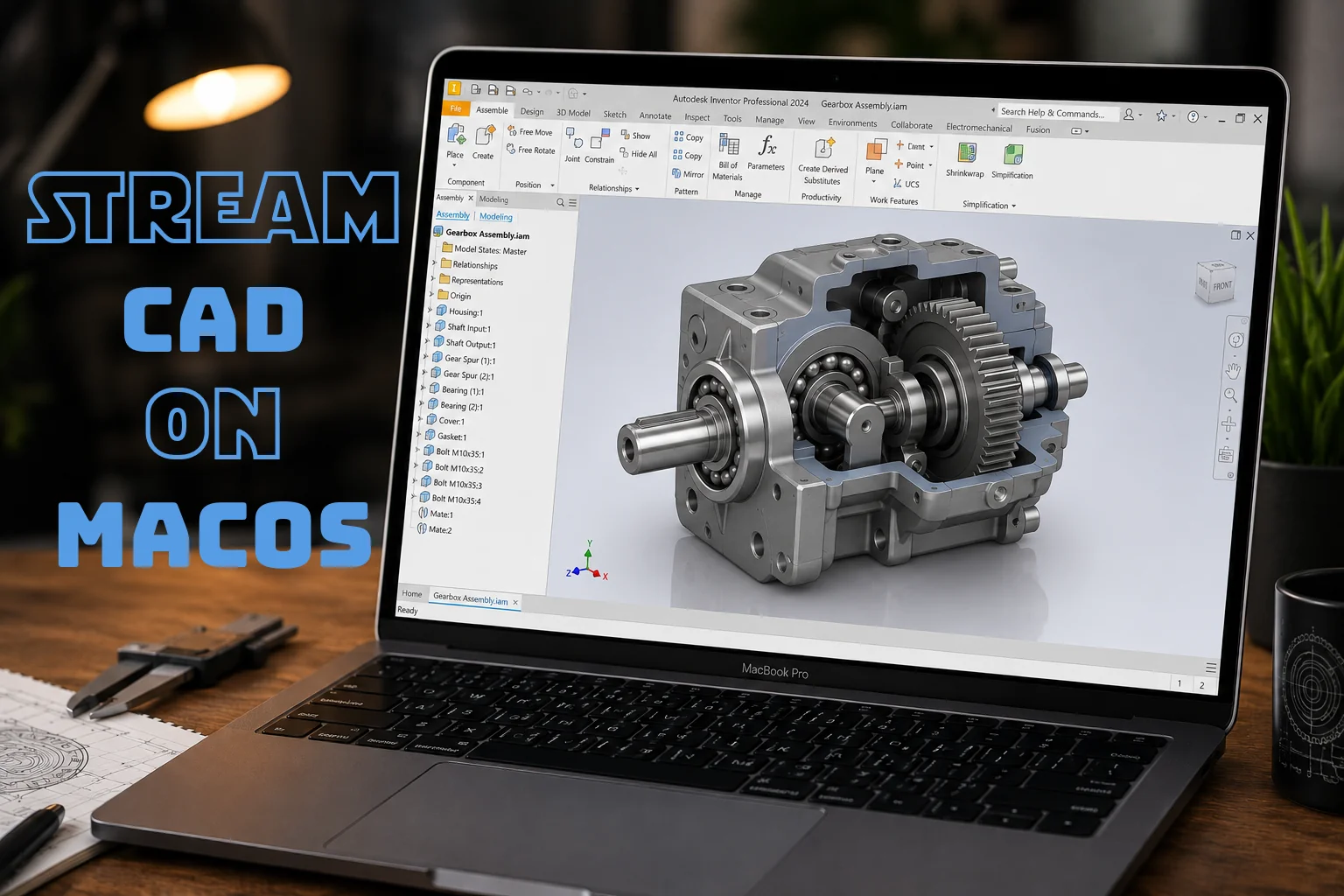
Task: Open the Plane button dropdown arrow
Action: pos(873,181)
